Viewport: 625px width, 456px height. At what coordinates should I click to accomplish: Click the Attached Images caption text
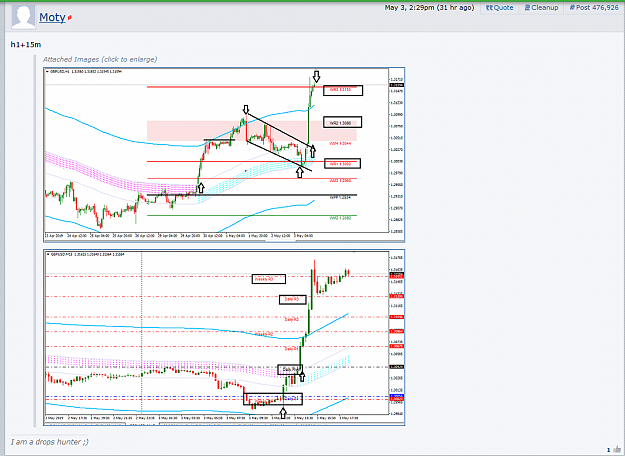click(100, 59)
